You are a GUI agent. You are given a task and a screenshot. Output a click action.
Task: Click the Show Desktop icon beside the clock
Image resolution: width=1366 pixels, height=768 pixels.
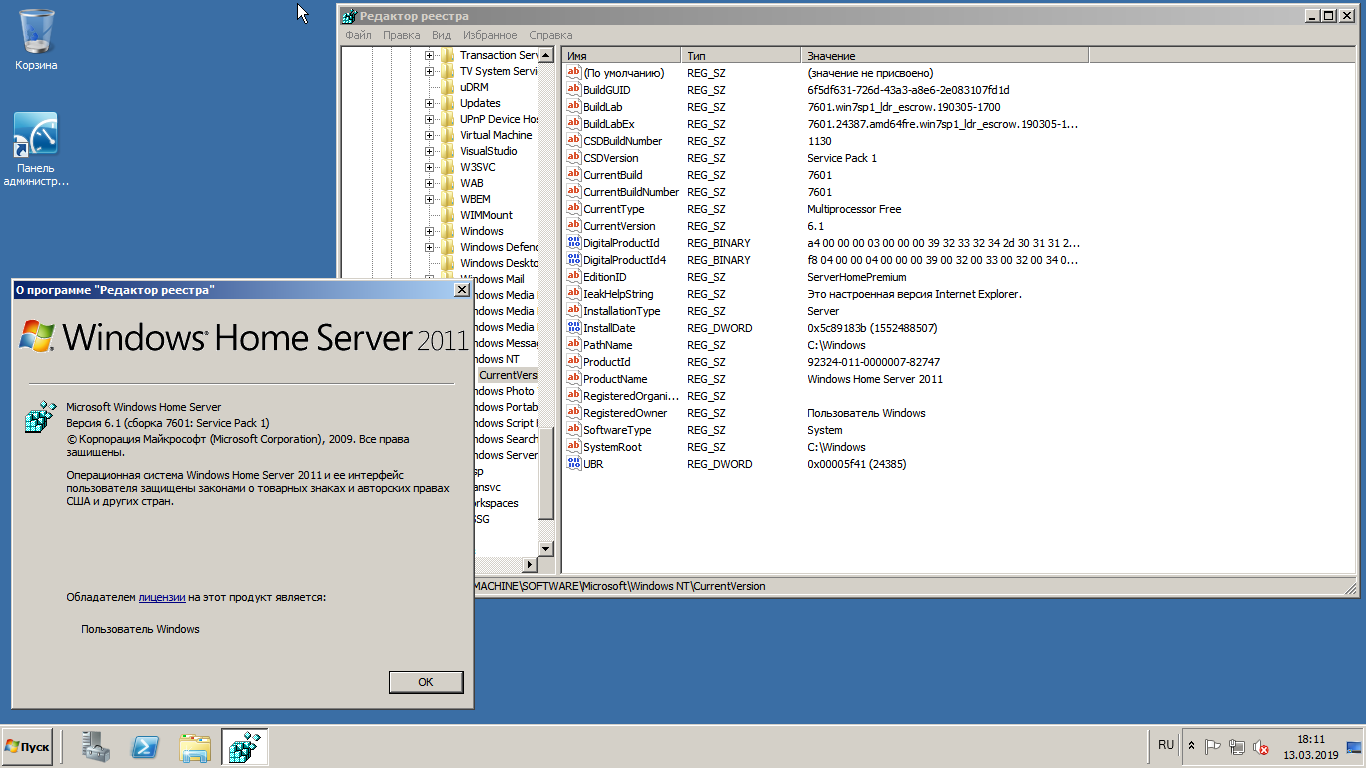click(1354, 747)
